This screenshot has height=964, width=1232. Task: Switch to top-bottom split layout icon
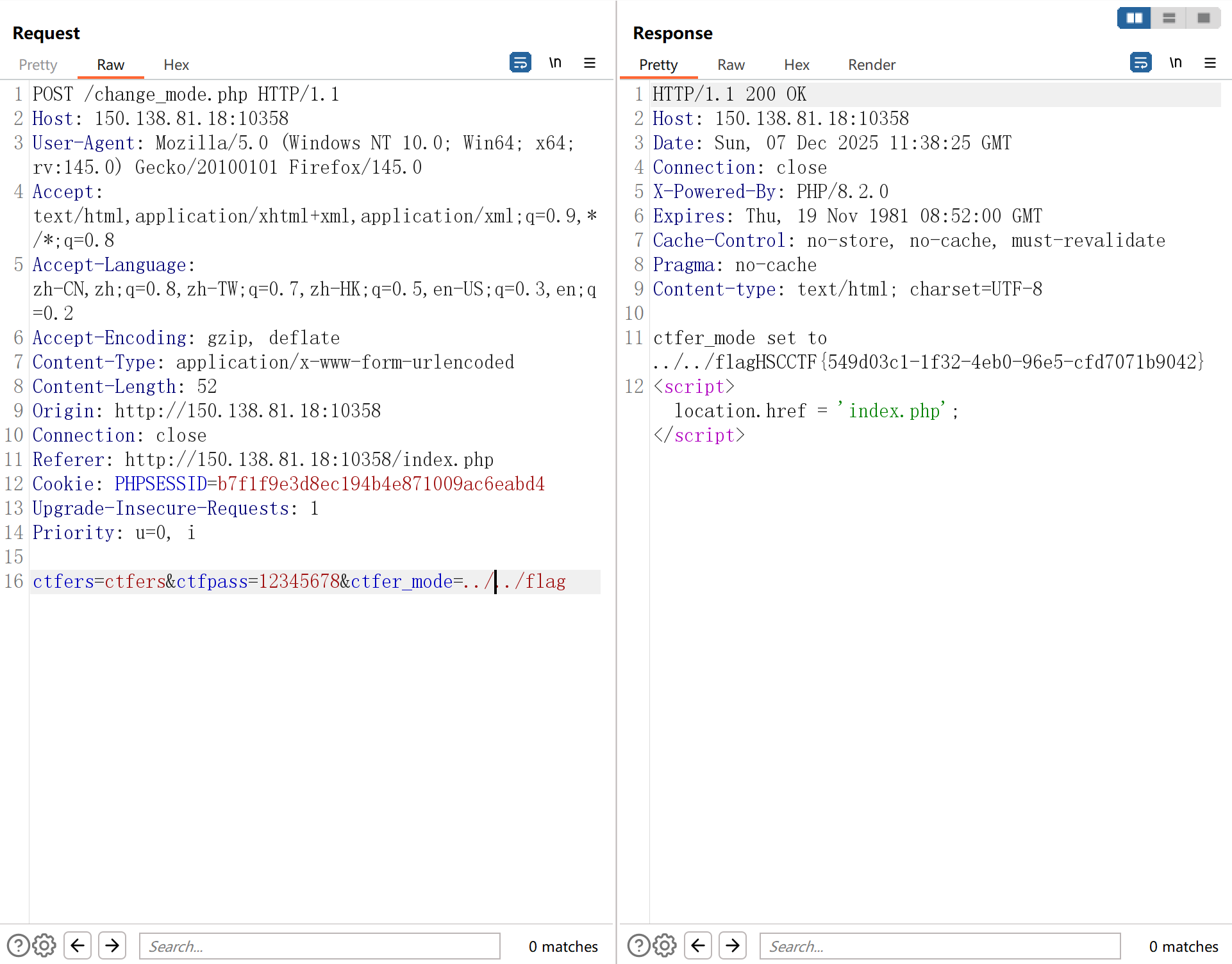click(x=1169, y=18)
